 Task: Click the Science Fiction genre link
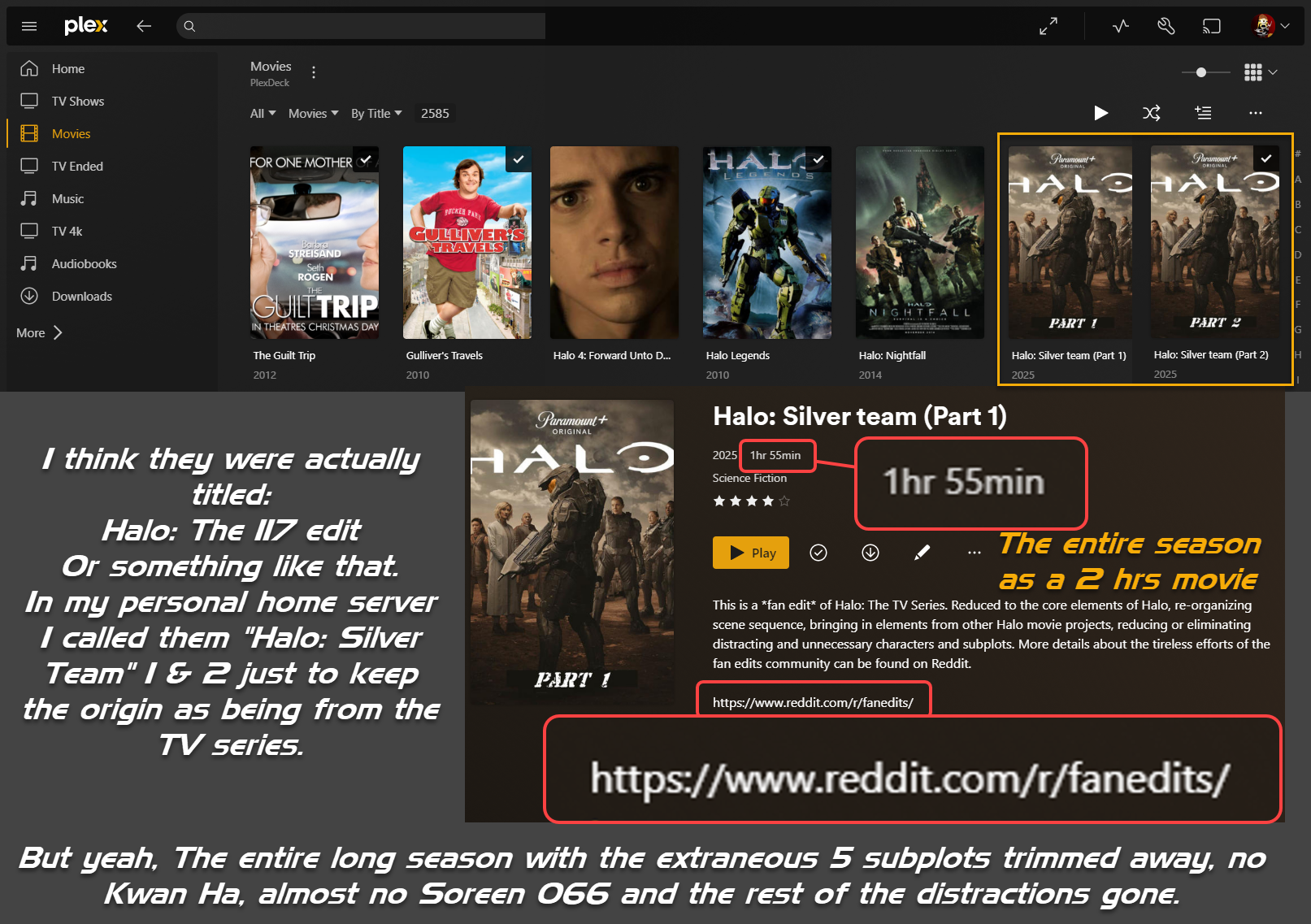(x=749, y=479)
